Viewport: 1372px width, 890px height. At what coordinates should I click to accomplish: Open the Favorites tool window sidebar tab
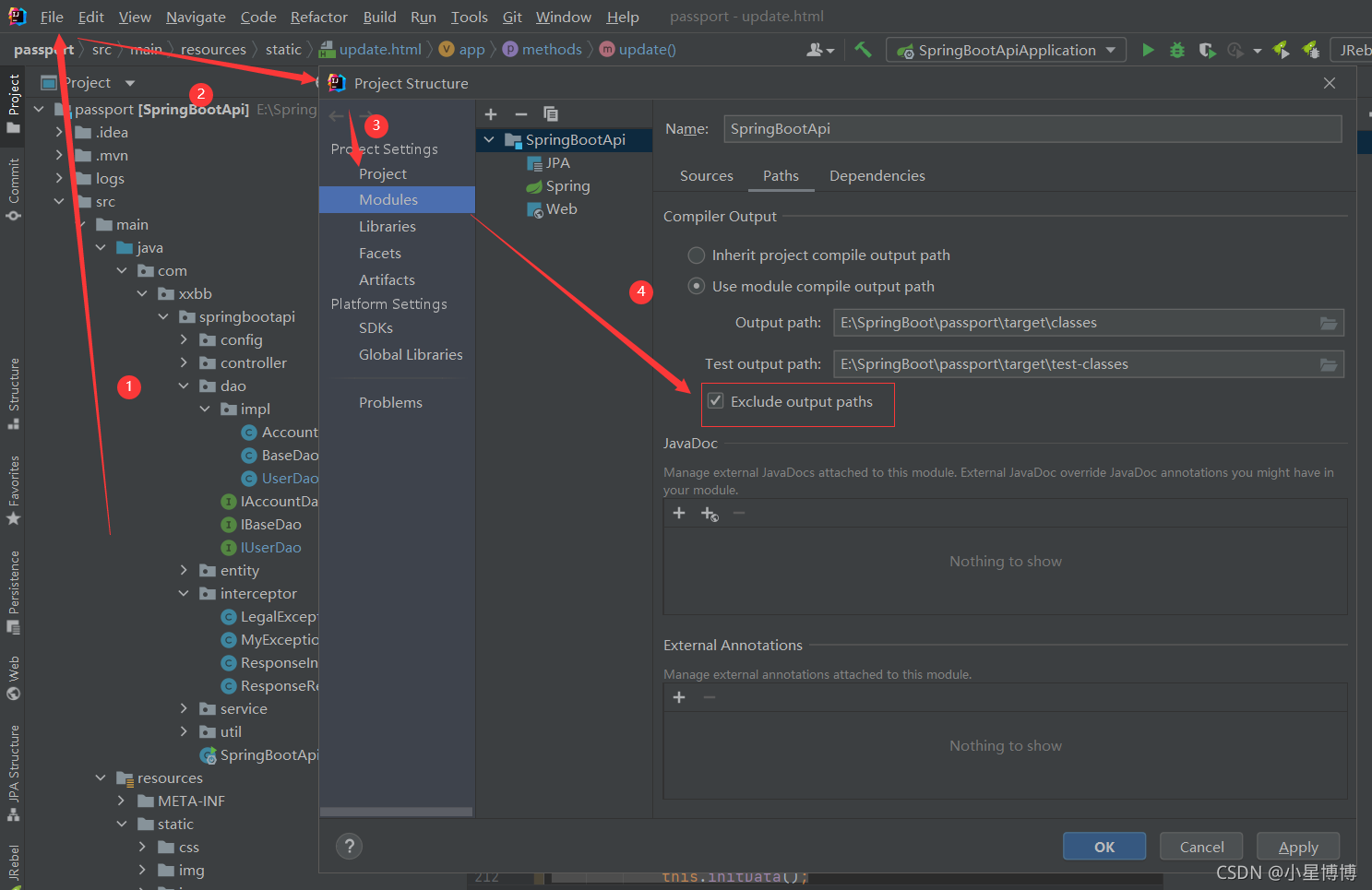pos(13,491)
